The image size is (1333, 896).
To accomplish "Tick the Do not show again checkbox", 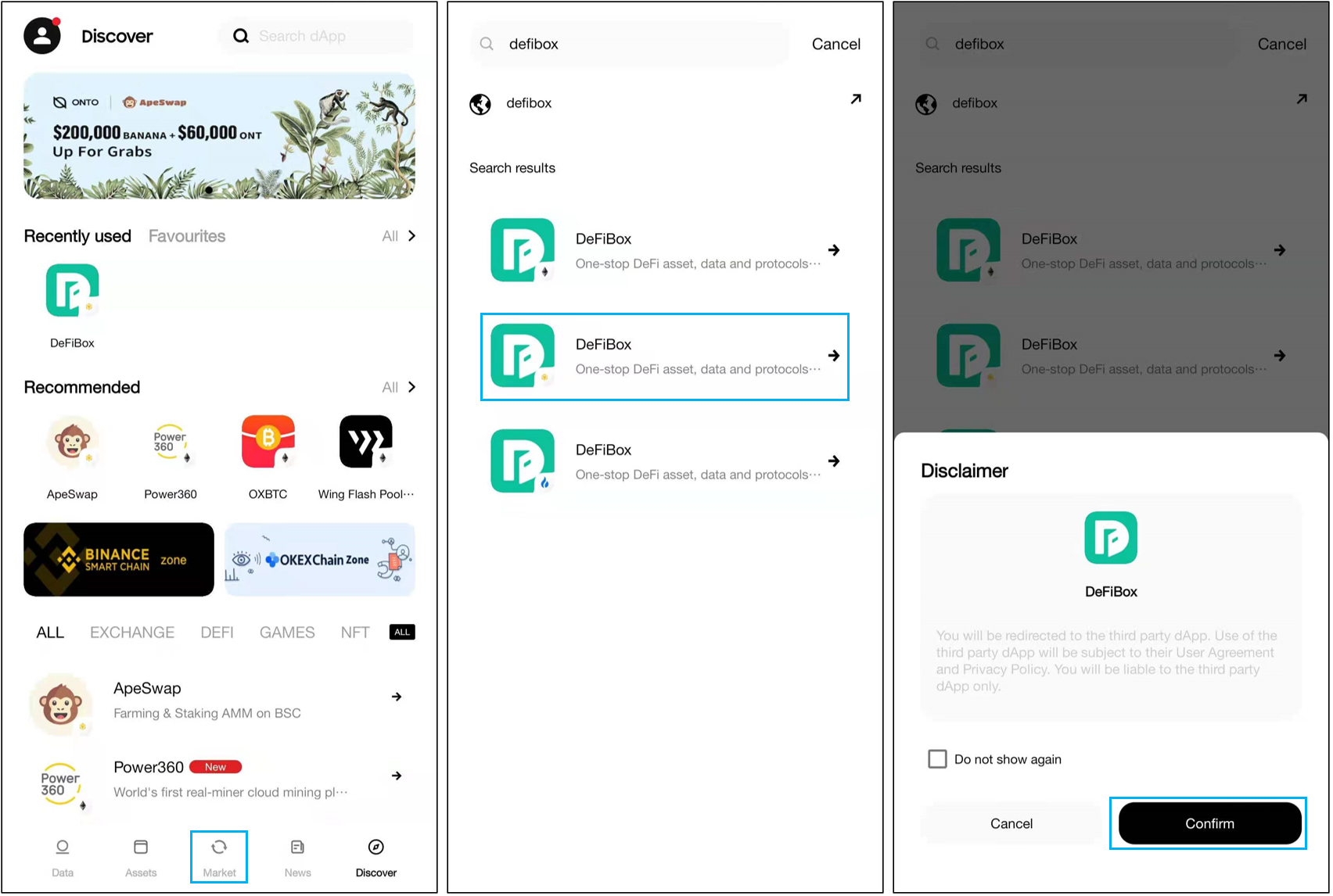I will click(x=937, y=758).
